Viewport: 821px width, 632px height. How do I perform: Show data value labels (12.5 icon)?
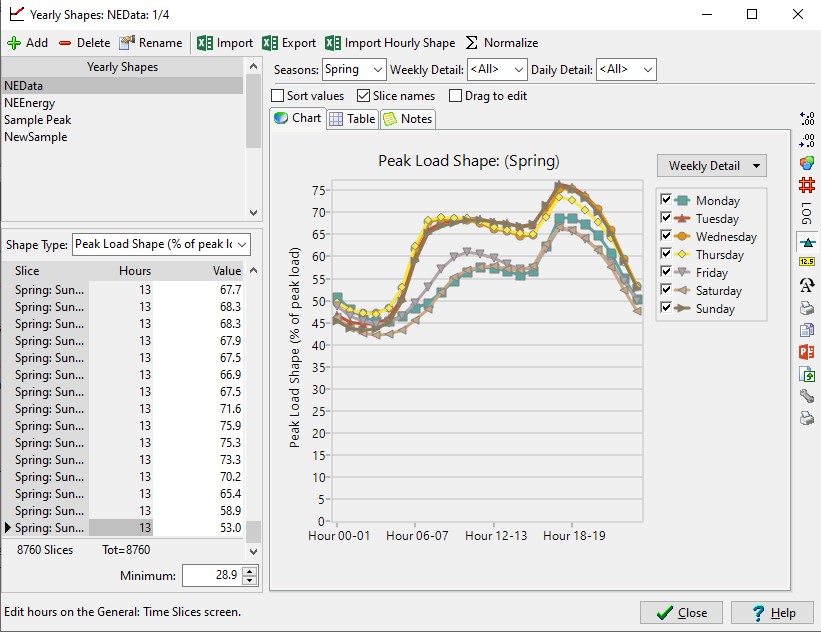click(807, 262)
